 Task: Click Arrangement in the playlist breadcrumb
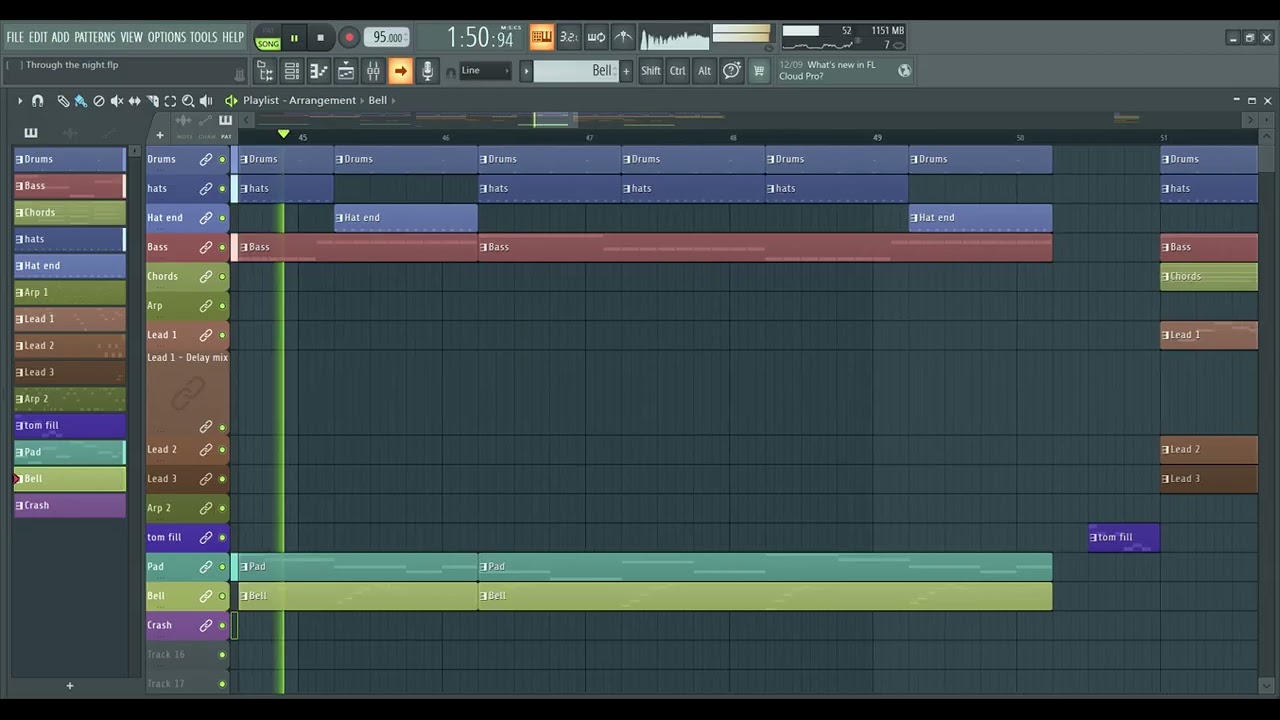coord(322,100)
